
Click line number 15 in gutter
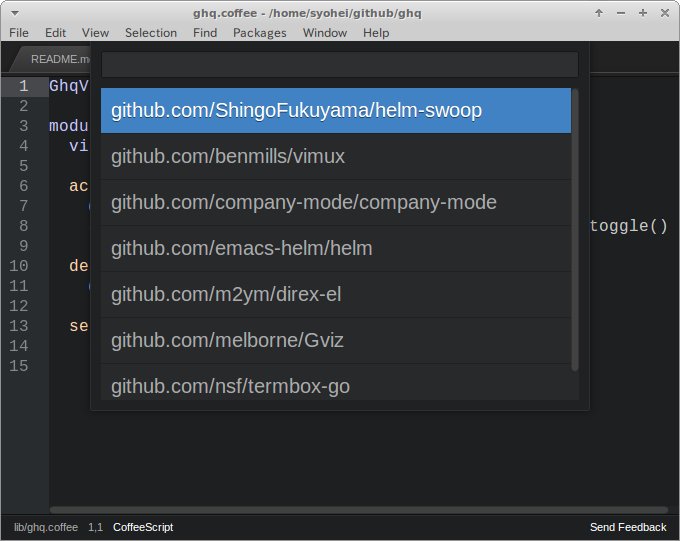(x=19, y=366)
